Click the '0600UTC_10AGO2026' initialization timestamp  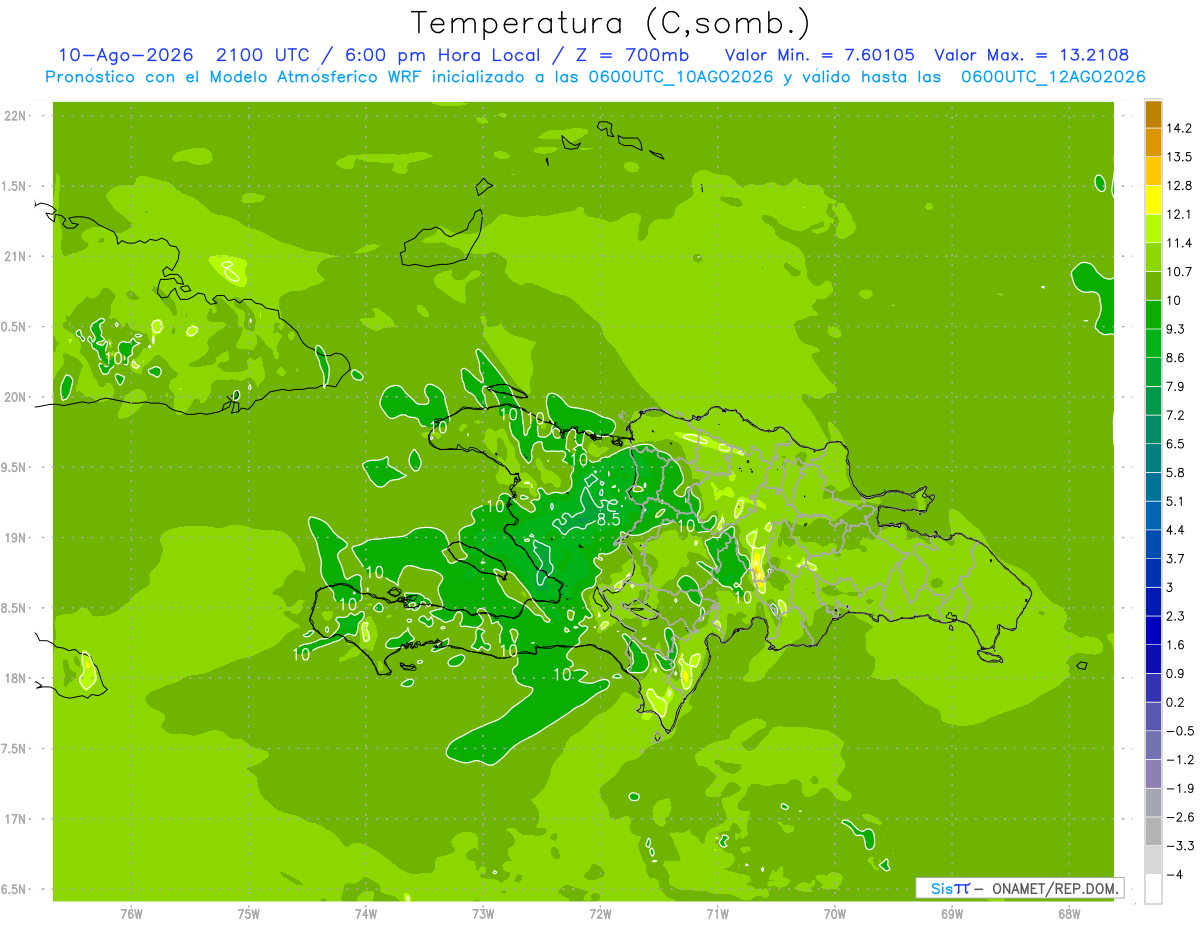[679, 77]
